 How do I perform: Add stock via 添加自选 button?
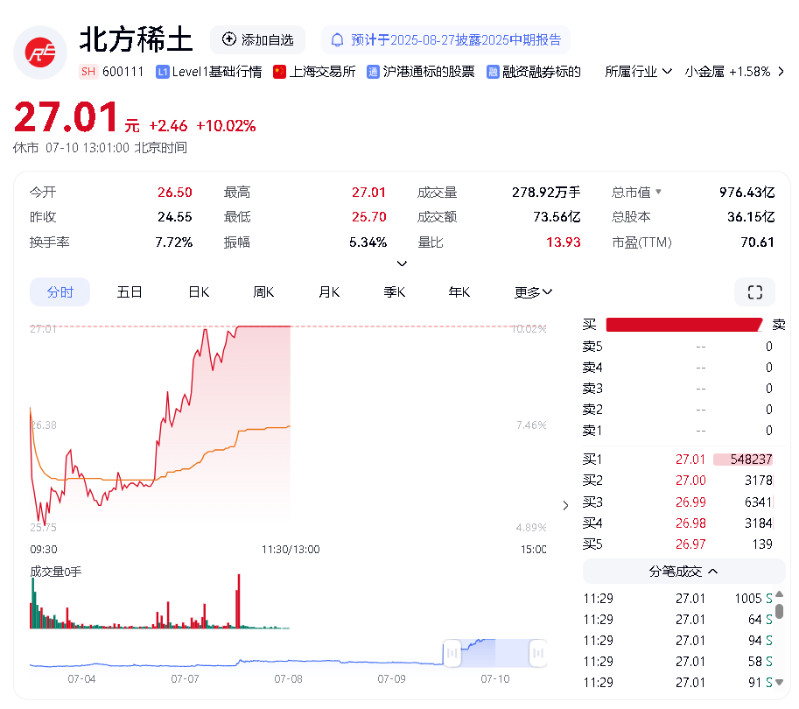pos(258,40)
